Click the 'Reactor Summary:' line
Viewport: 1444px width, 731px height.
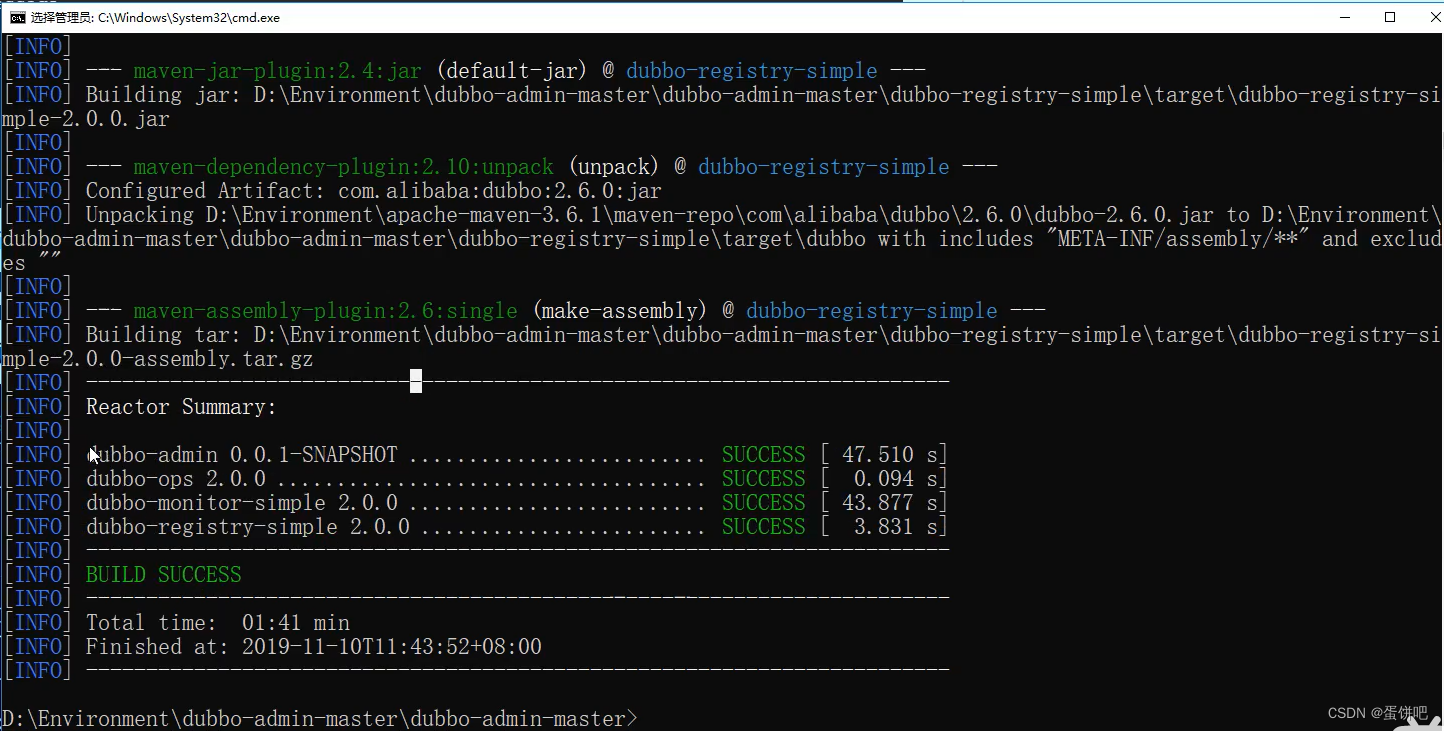click(181, 407)
